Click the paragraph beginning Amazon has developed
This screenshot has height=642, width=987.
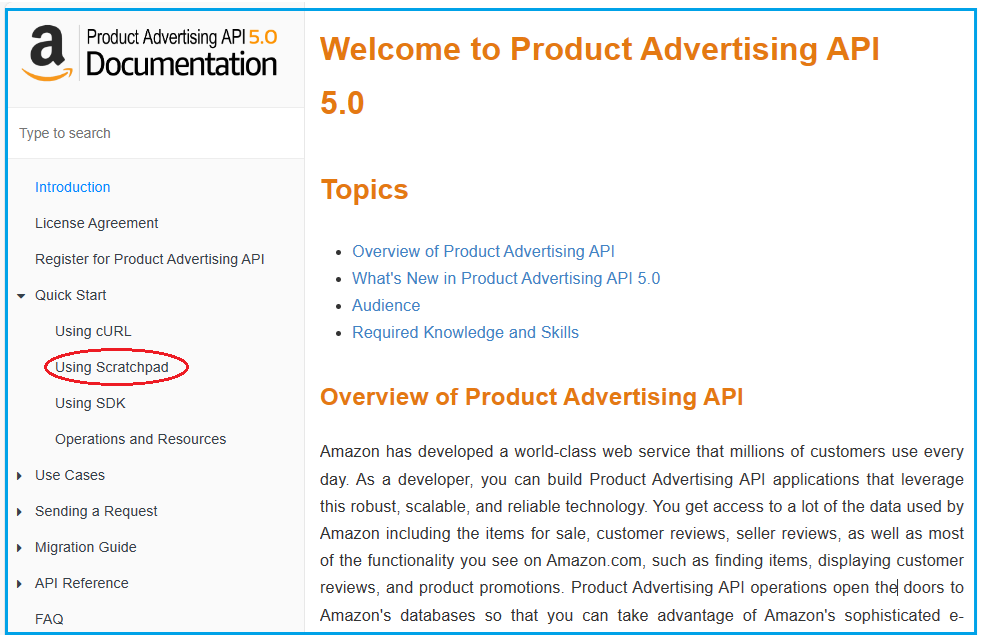pyautogui.click(x=641, y=534)
